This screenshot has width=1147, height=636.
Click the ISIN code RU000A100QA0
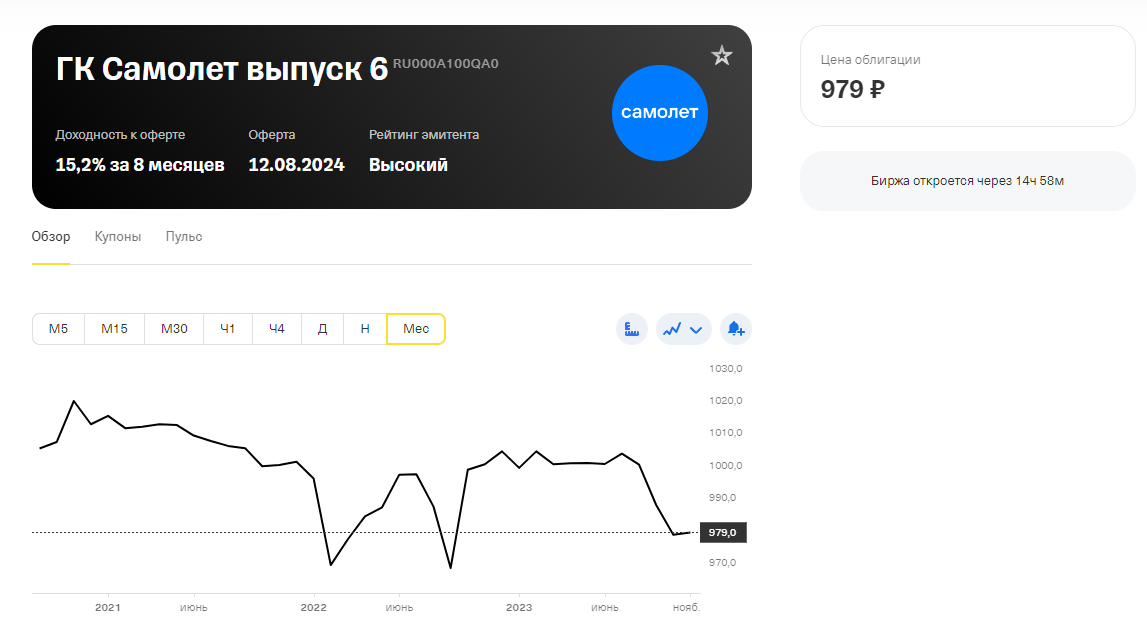coord(445,64)
